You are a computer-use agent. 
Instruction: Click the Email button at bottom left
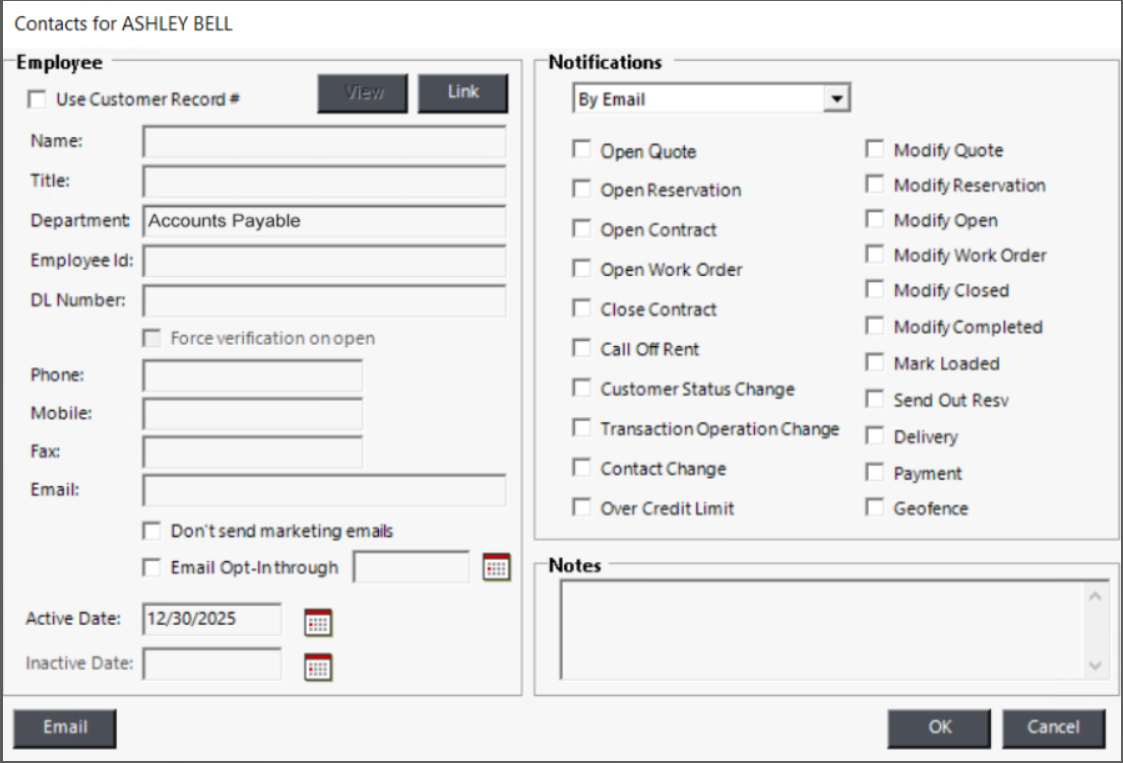point(65,728)
